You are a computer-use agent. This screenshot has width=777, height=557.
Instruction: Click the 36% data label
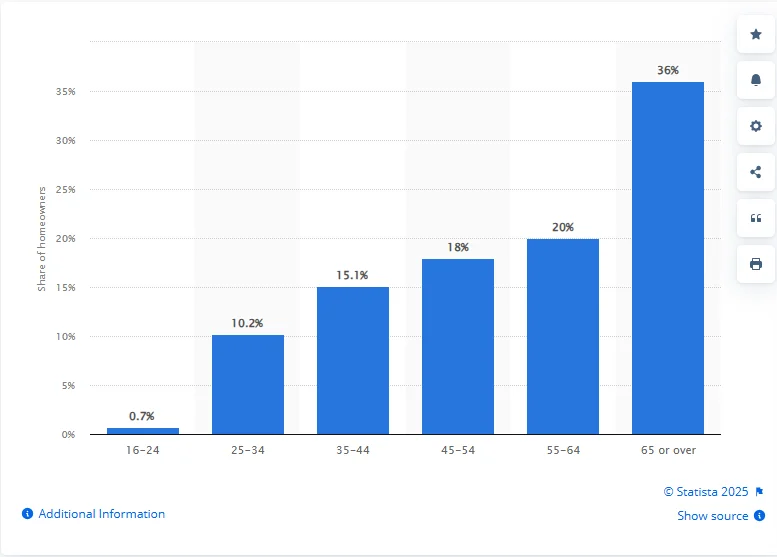click(x=668, y=70)
